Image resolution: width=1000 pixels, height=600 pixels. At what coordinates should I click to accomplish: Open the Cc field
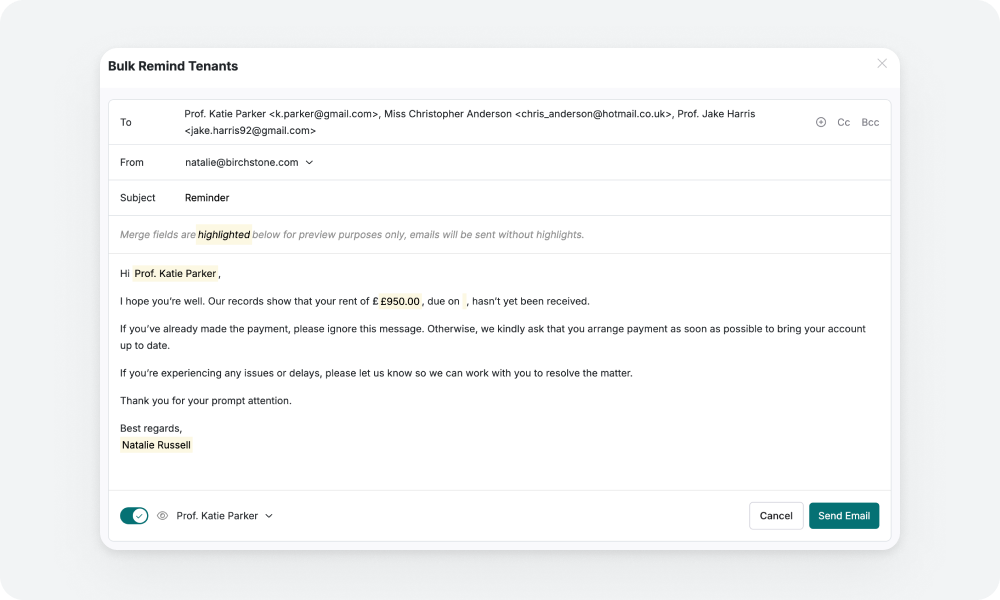click(843, 121)
